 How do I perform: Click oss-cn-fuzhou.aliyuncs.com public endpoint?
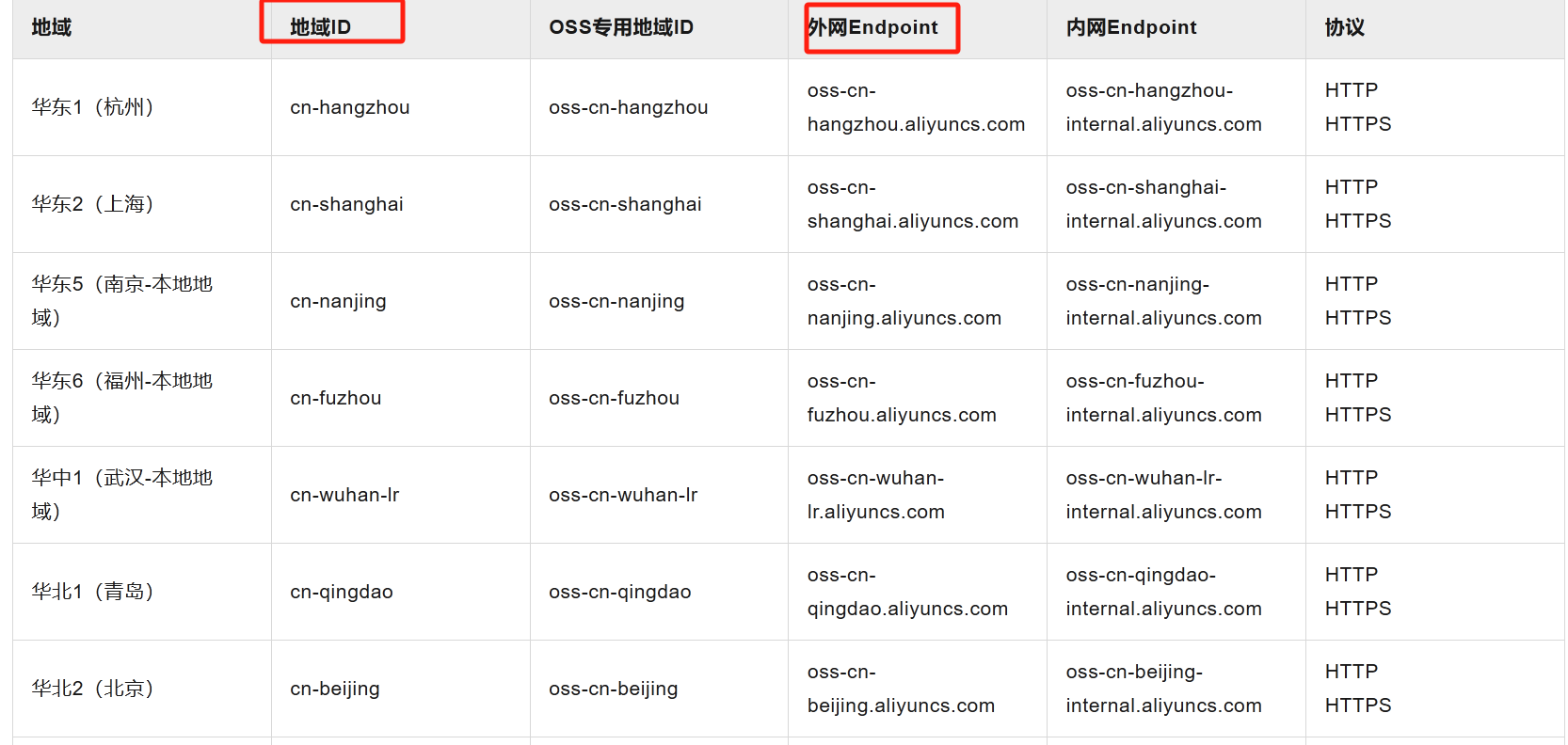(x=902, y=398)
